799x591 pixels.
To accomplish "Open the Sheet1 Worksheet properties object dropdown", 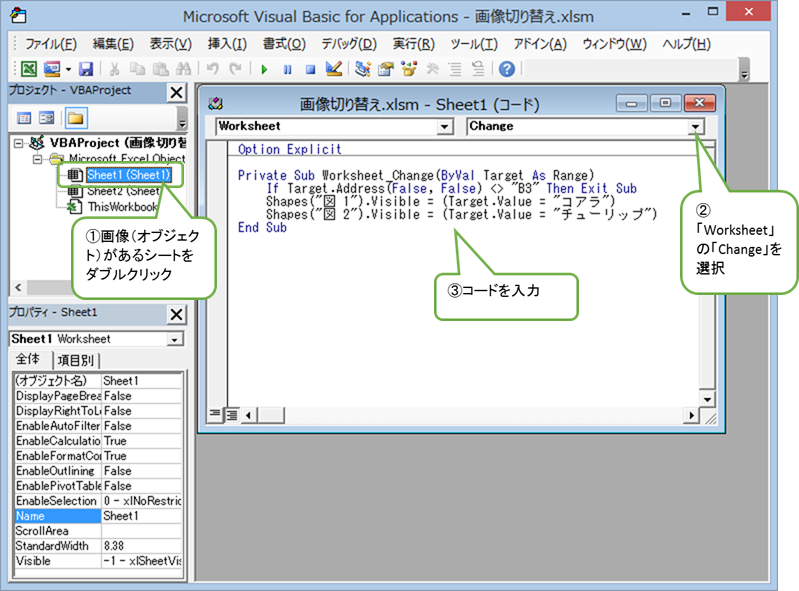I will tap(175, 339).
